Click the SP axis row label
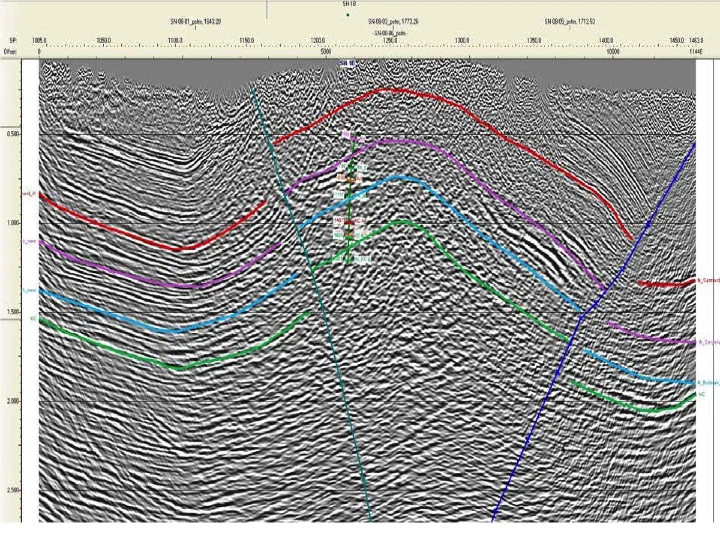The image size is (720, 540). point(13,41)
